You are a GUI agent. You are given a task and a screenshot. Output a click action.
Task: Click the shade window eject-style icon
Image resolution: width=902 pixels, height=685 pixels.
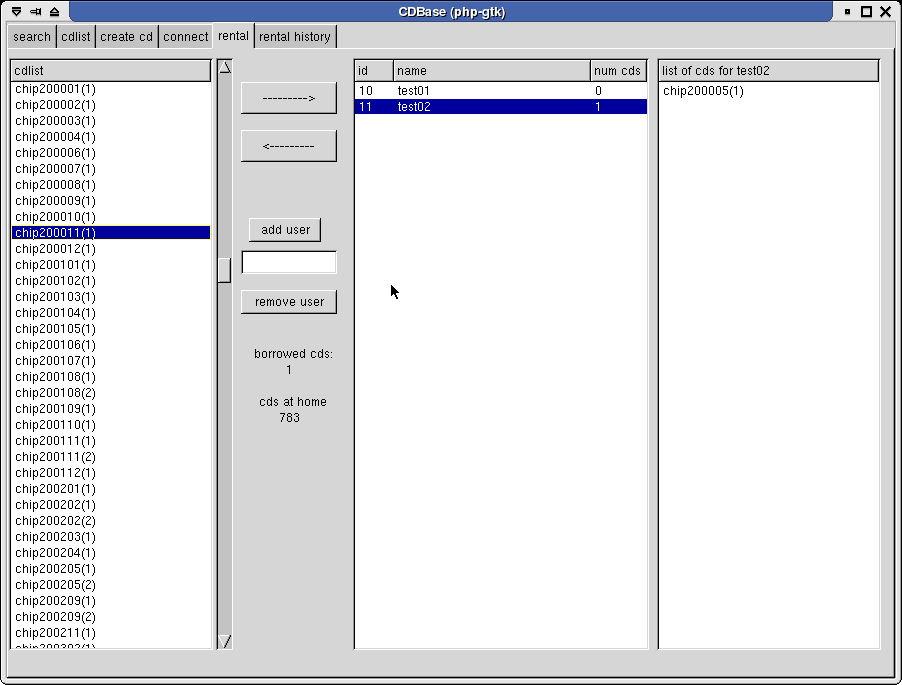pyautogui.click(x=54, y=11)
